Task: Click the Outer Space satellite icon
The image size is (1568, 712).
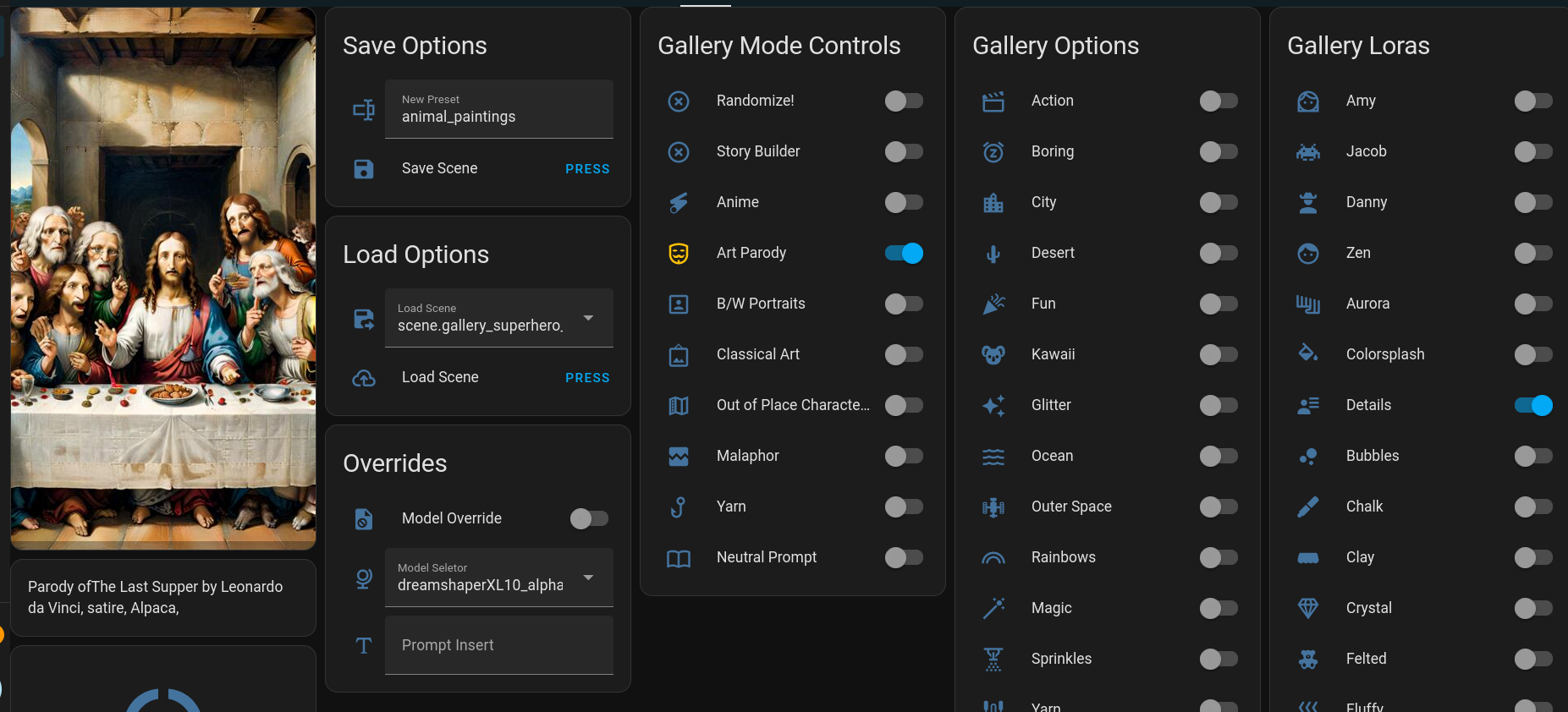Action: coord(993,507)
